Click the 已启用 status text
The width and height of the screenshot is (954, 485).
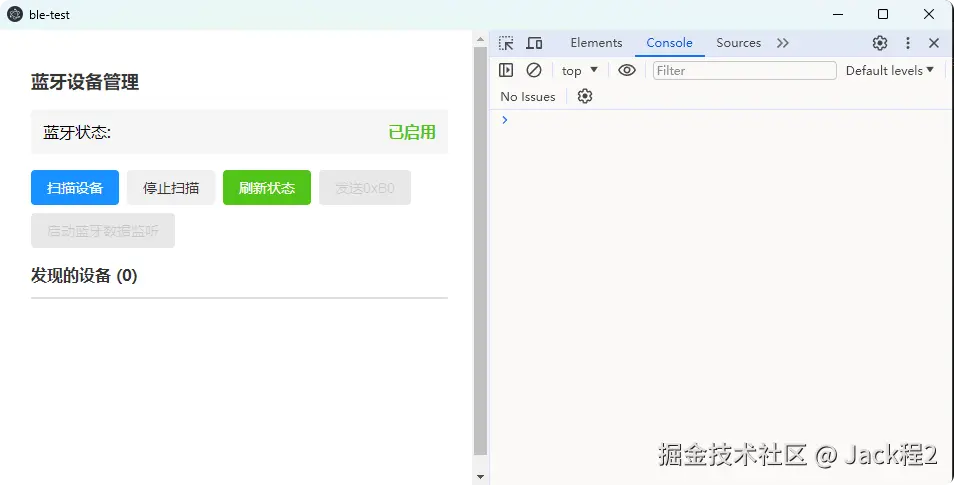(x=412, y=132)
